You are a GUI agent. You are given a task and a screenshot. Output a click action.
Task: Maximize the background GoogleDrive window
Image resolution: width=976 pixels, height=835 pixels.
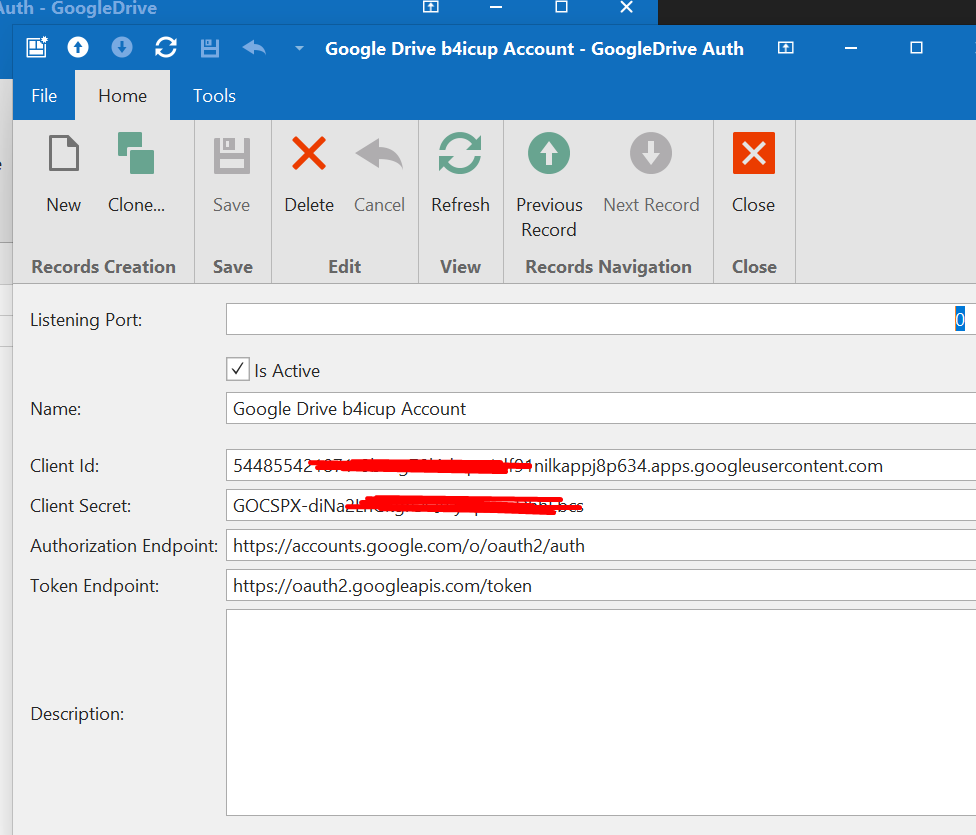pos(561,7)
